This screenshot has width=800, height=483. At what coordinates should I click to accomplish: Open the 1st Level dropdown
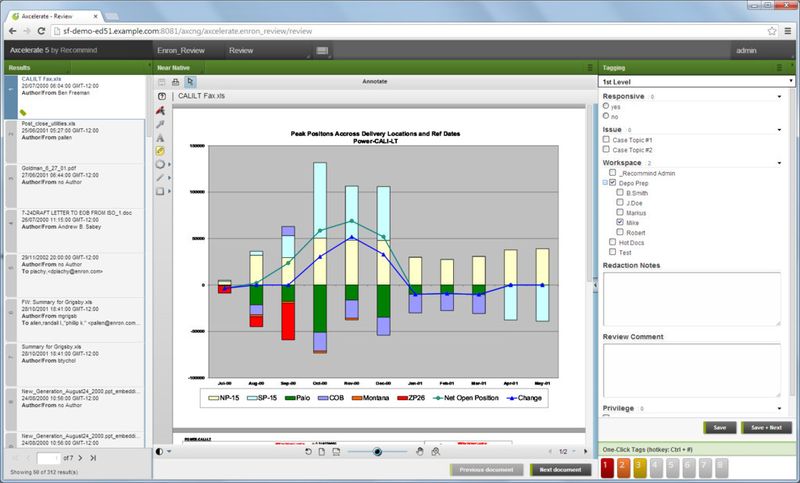click(696, 82)
